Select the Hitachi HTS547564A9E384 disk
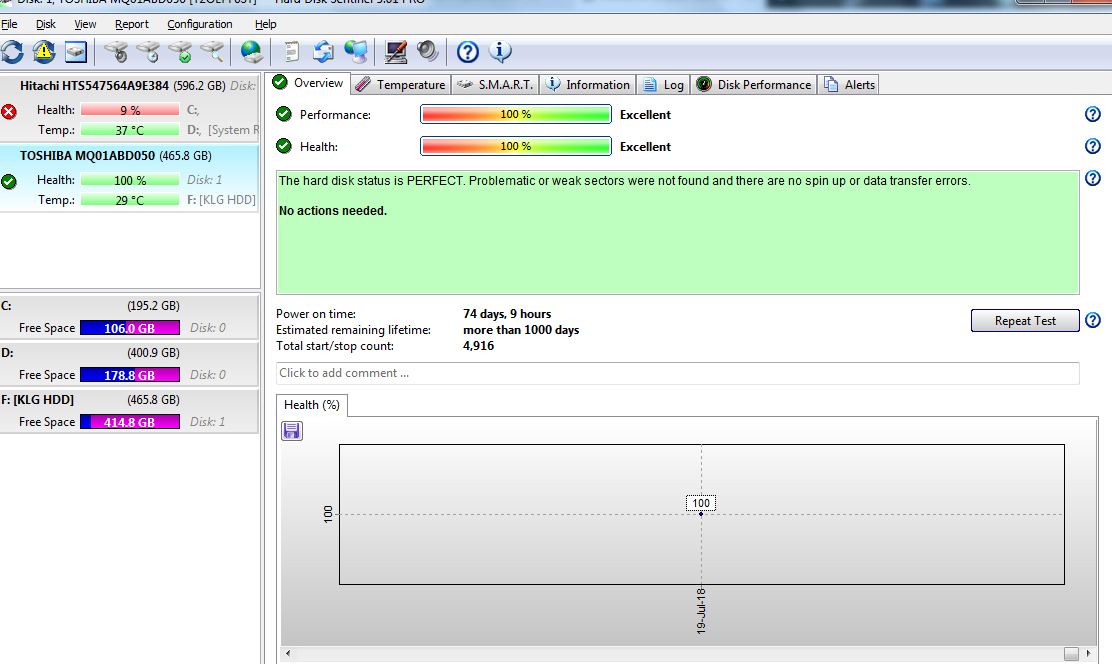This screenshot has width=1112, height=664. tap(94, 86)
